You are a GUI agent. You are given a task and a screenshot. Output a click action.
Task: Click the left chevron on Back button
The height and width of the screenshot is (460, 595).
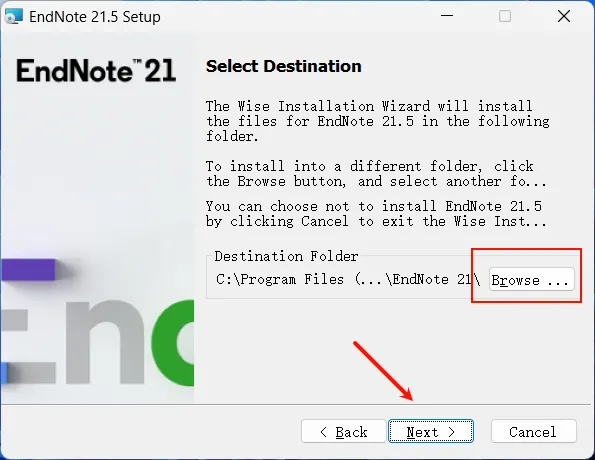coord(323,432)
